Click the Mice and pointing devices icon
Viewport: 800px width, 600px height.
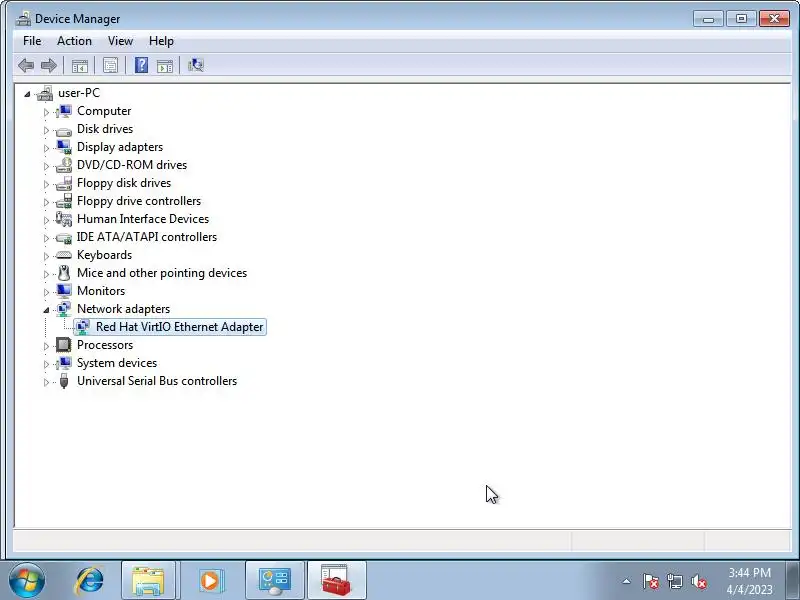(64, 273)
